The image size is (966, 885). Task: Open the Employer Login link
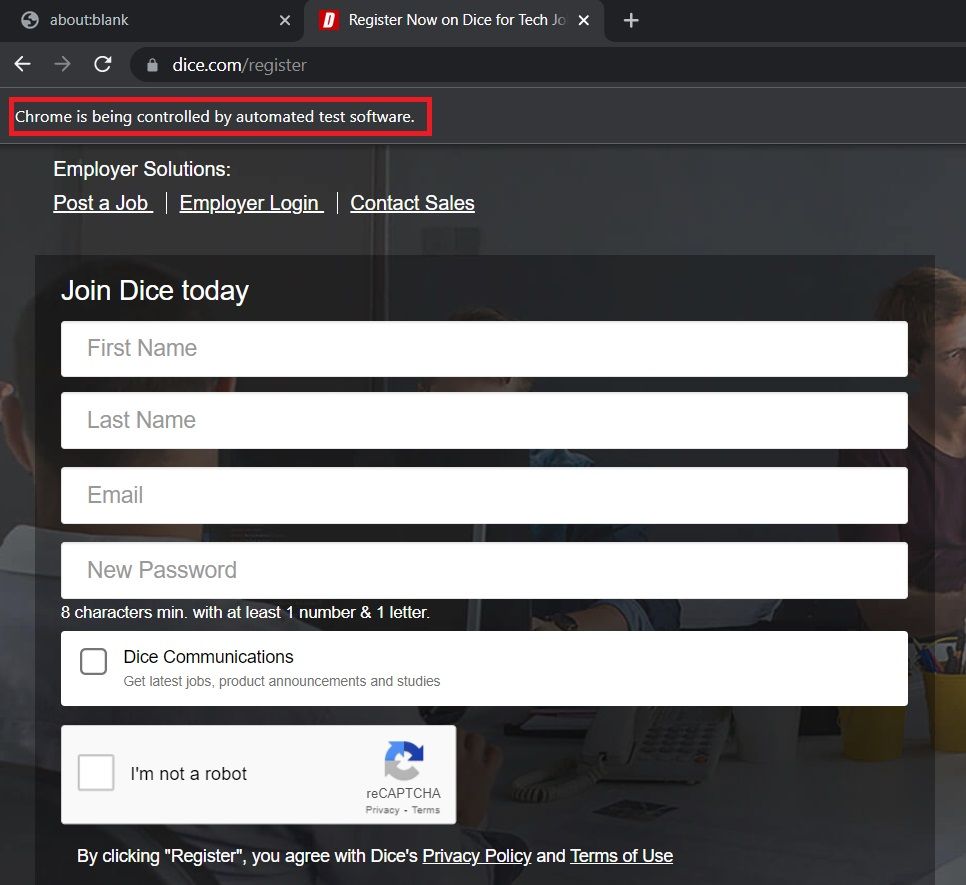click(x=250, y=203)
